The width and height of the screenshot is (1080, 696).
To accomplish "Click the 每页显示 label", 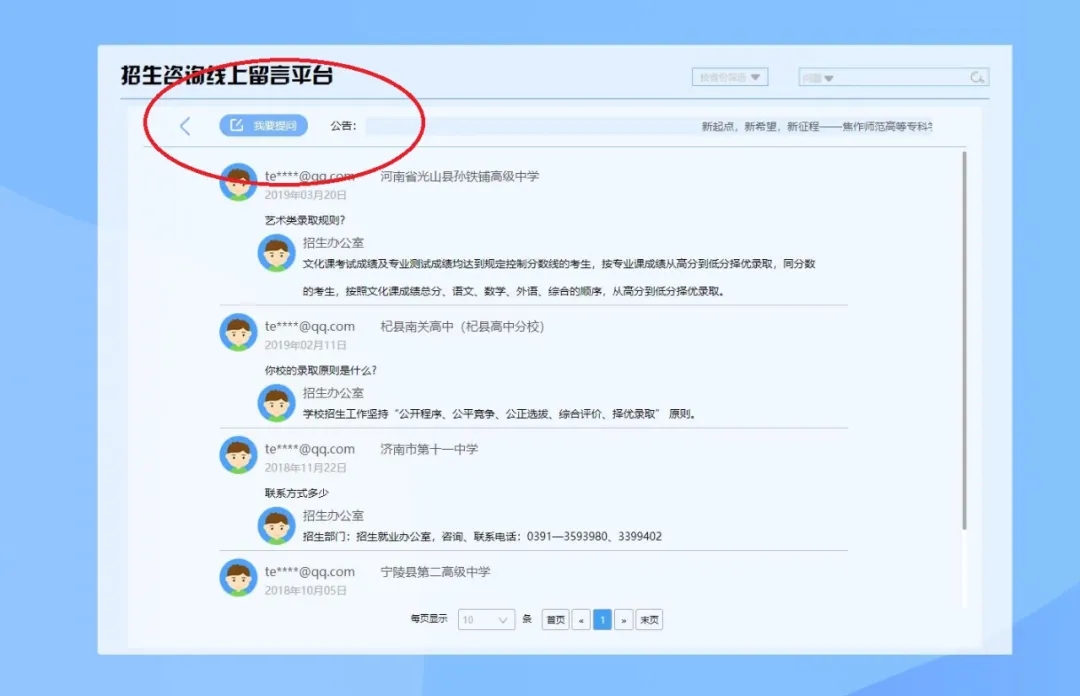I will point(429,619).
